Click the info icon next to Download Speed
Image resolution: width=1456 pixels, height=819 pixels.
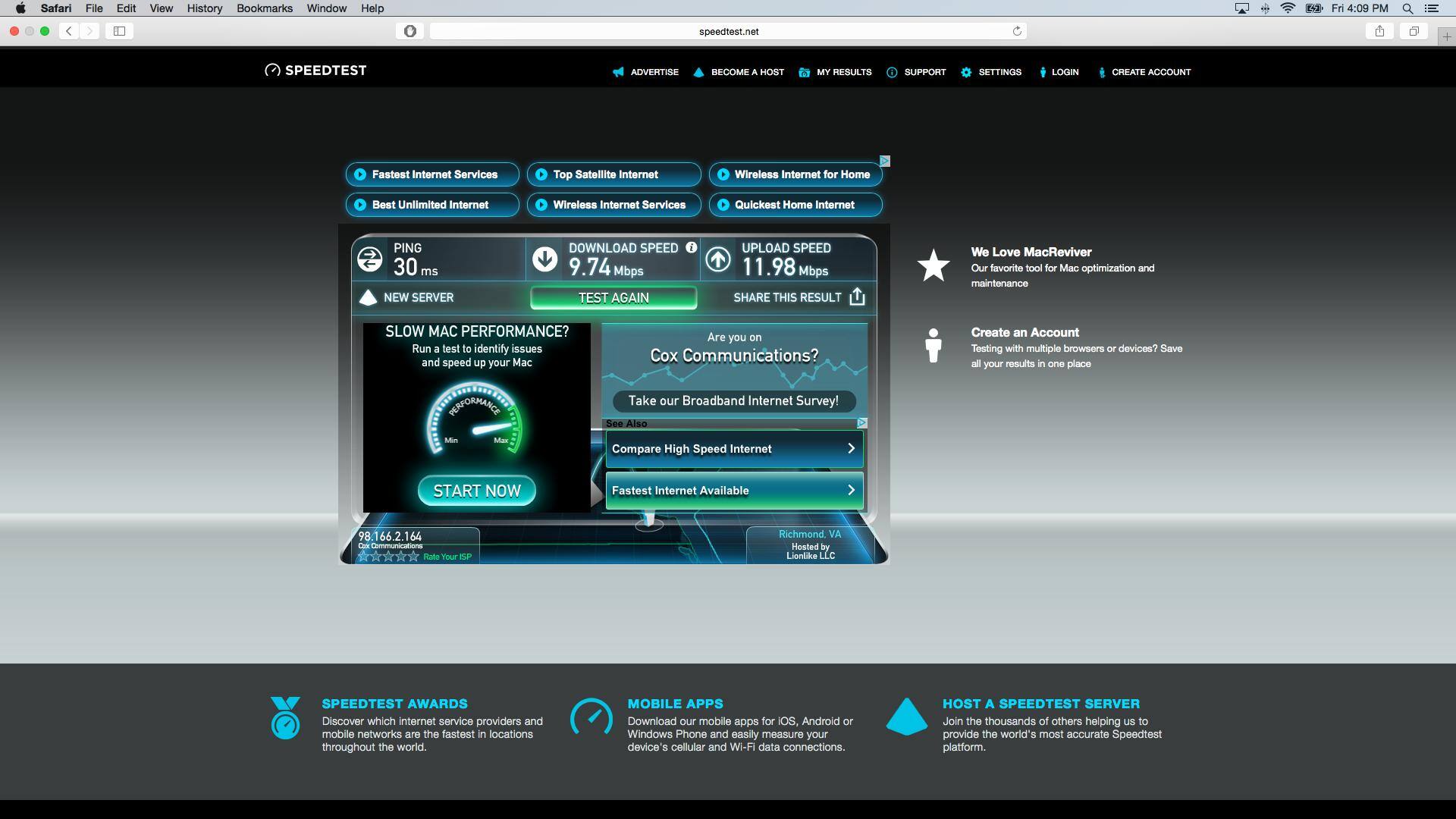click(690, 247)
